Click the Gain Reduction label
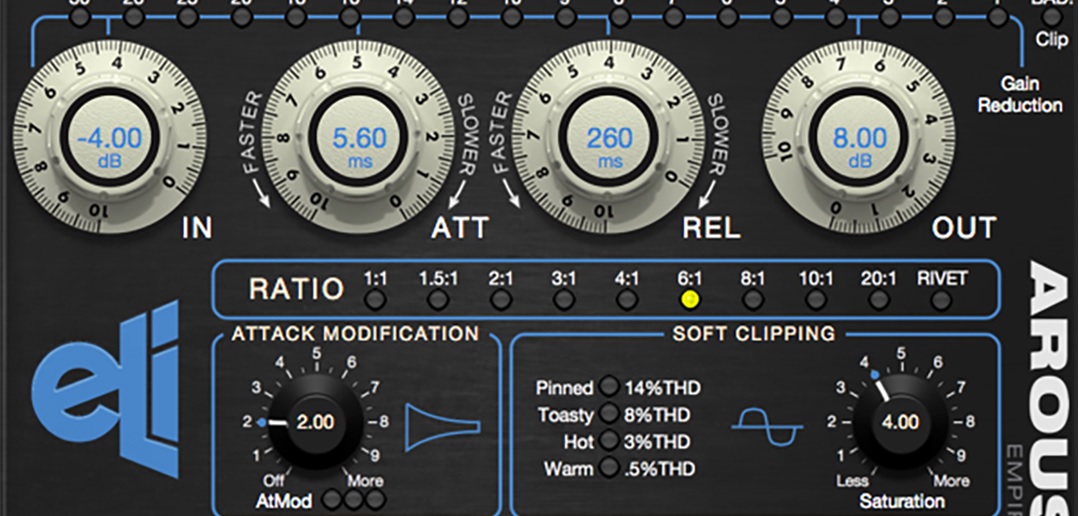 point(1020,95)
